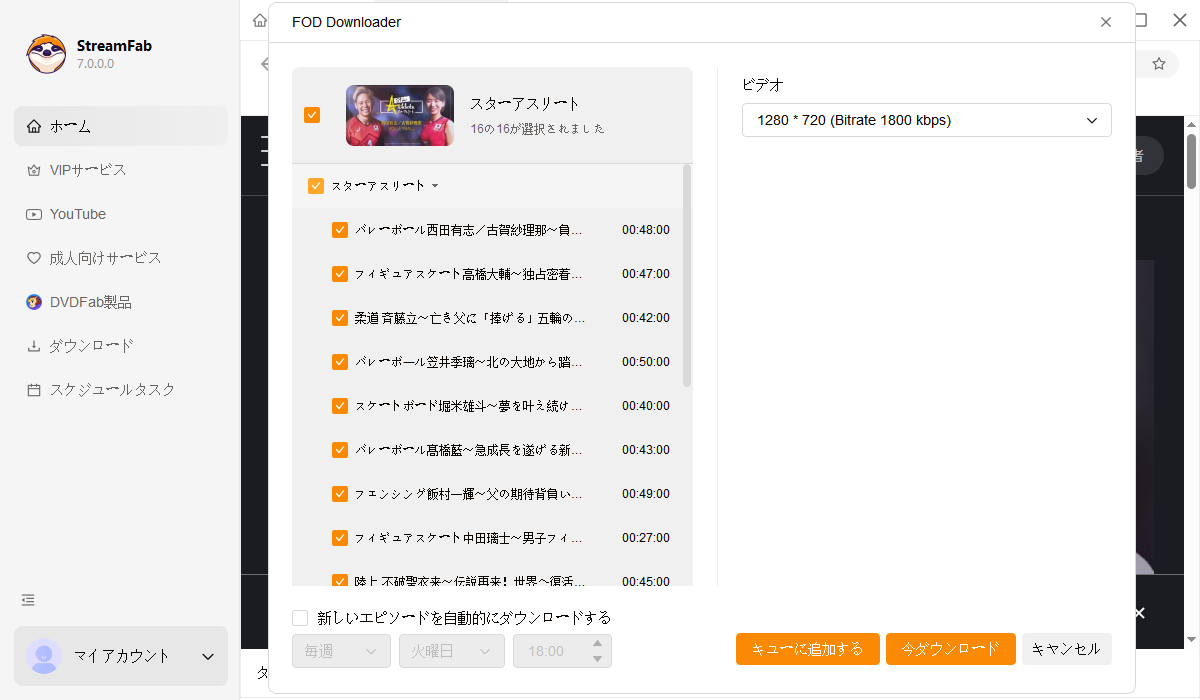The height and width of the screenshot is (700, 1200).
Task: Enable 新しいエピソードを自動的にダウンロードする
Action: pos(299,617)
